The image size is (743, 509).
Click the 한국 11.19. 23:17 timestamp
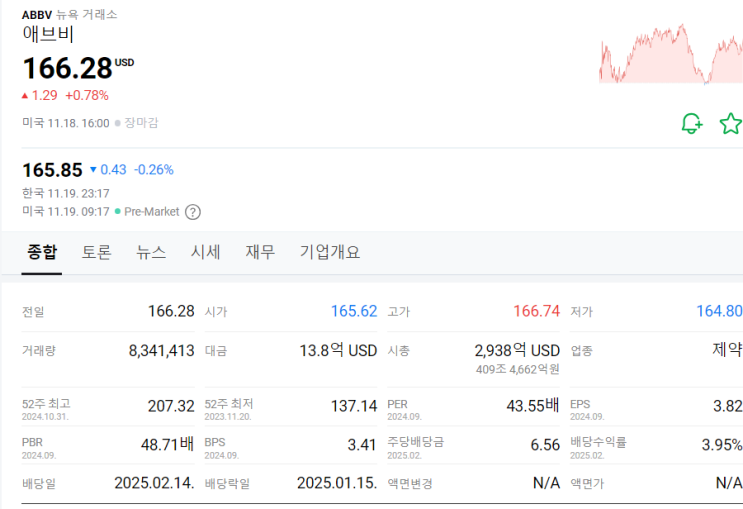(66, 193)
